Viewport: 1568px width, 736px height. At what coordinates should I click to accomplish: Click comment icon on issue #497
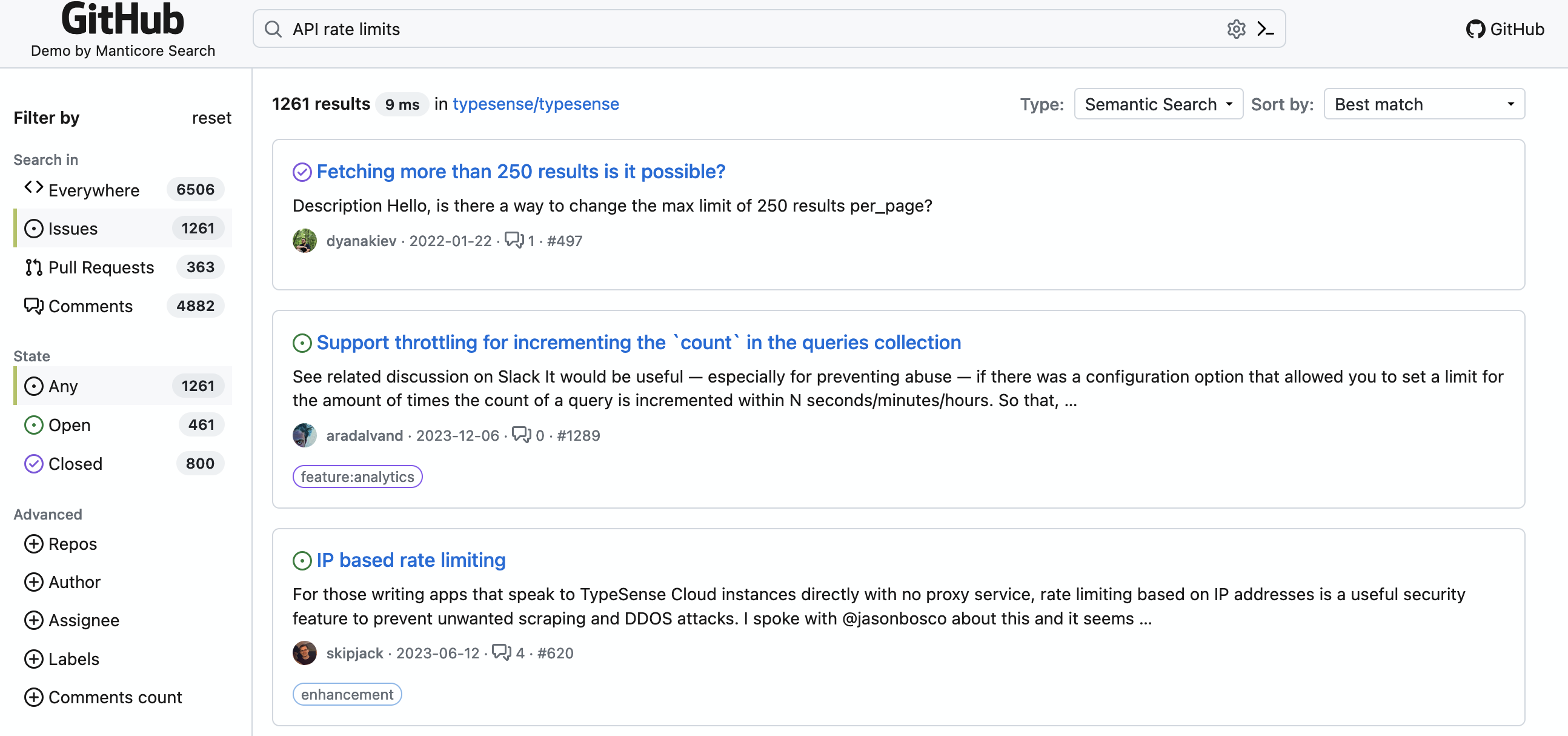(514, 240)
